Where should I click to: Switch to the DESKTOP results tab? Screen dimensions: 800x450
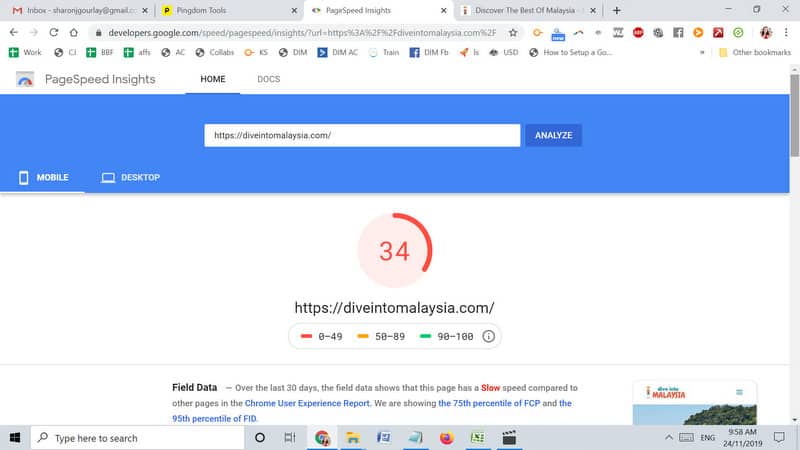coord(130,178)
